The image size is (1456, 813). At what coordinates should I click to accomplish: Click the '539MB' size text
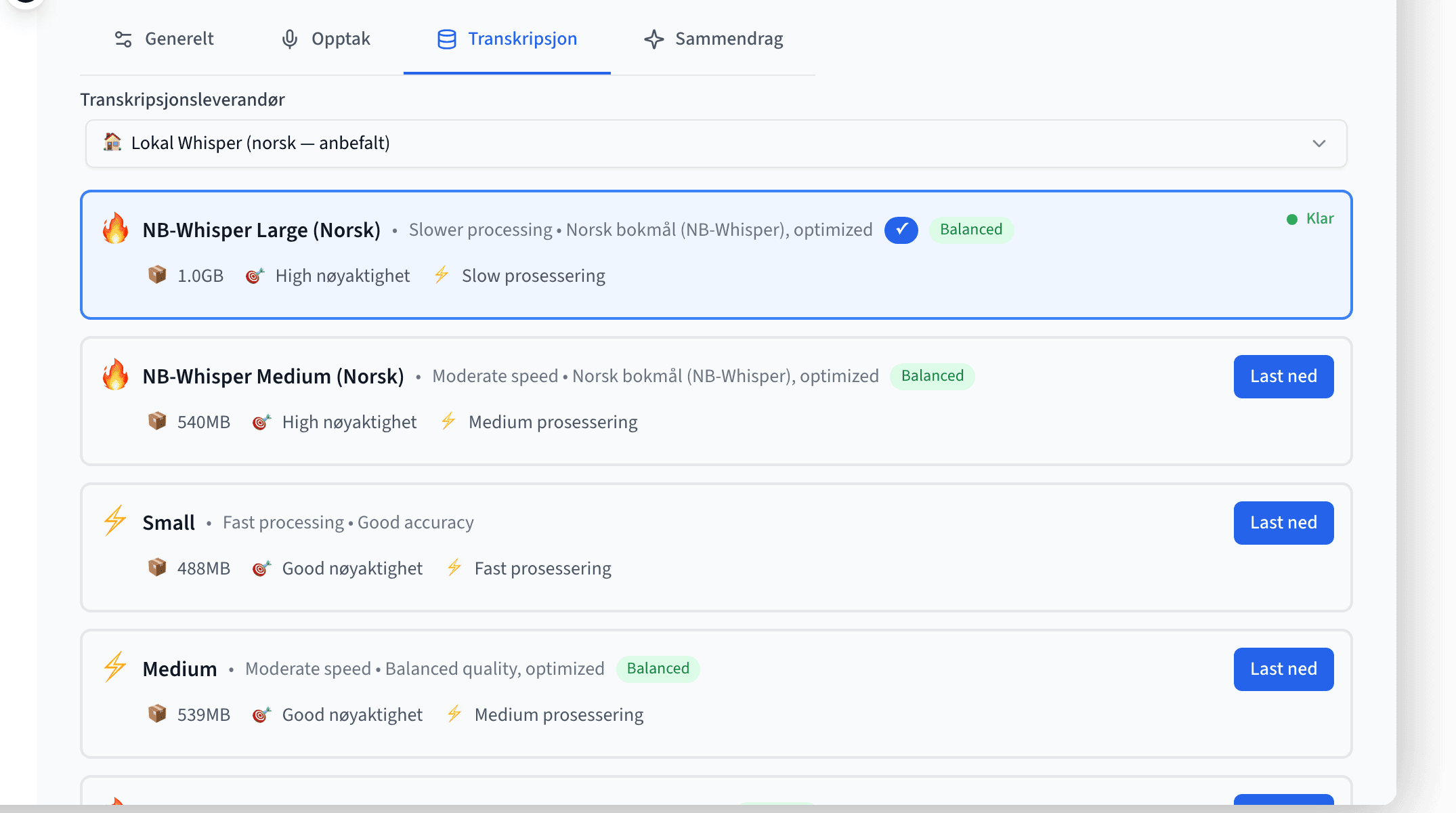(x=204, y=715)
